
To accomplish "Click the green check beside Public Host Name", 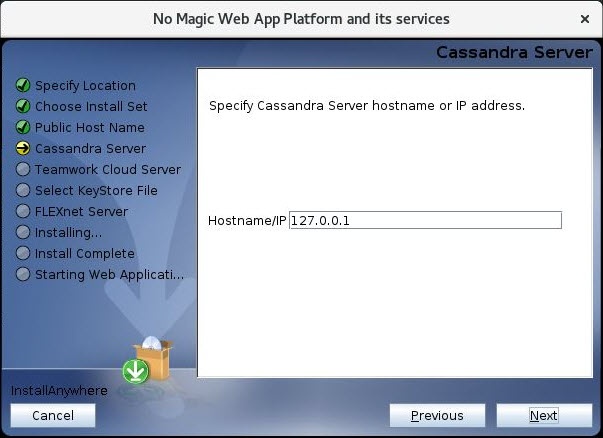I will click(23, 127).
